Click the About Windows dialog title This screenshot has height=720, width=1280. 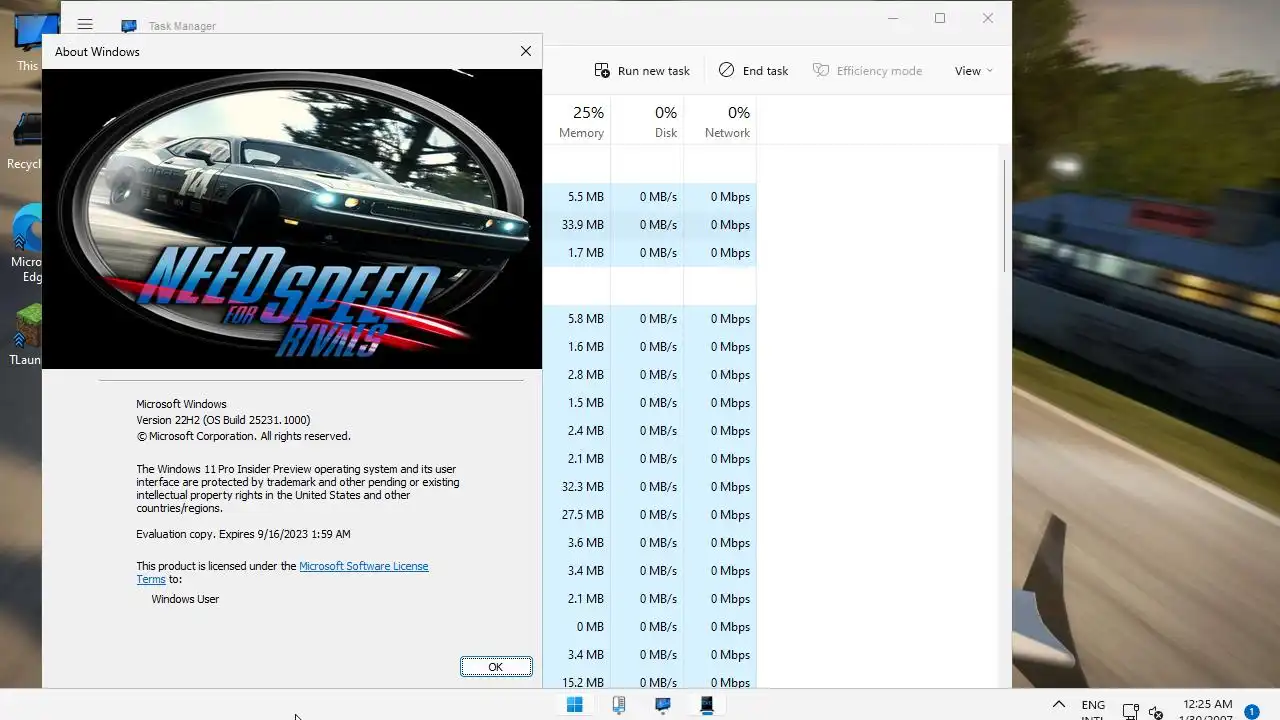[x=97, y=52]
